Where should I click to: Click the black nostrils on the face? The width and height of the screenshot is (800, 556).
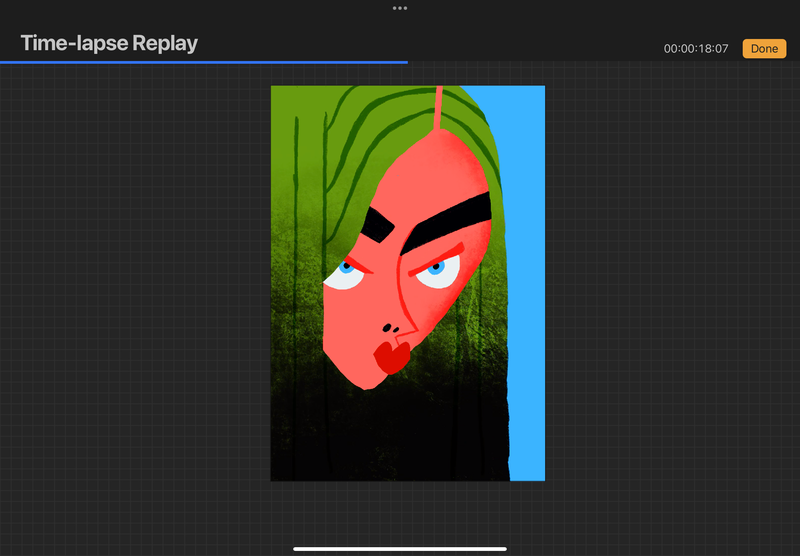point(391,328)
